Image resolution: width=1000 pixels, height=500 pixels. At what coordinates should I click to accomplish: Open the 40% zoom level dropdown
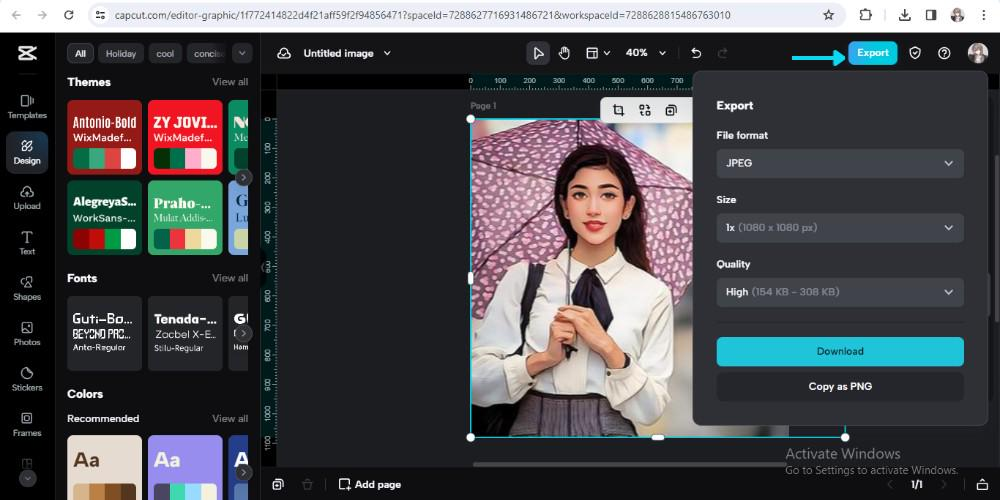(x=645, y=53)
